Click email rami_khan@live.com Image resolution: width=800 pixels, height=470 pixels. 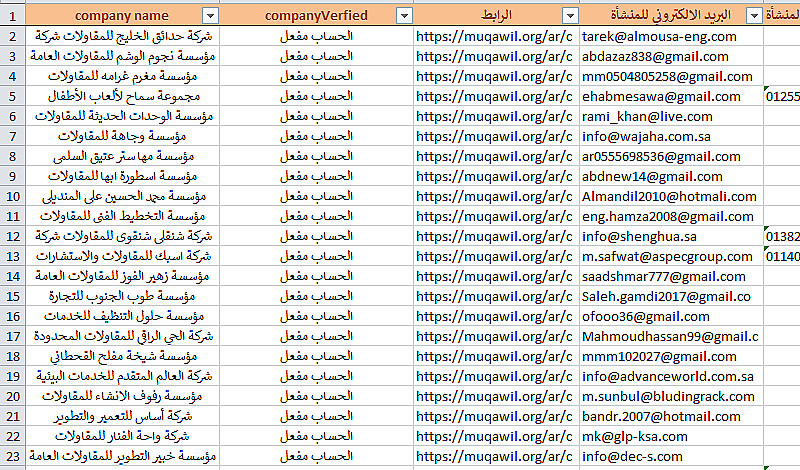pyautogui.click(x=647, y=116)
